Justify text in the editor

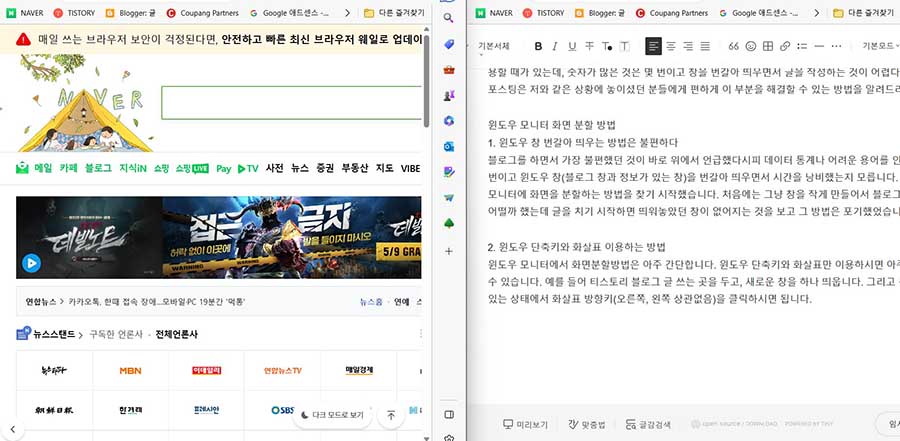(705, 47)
